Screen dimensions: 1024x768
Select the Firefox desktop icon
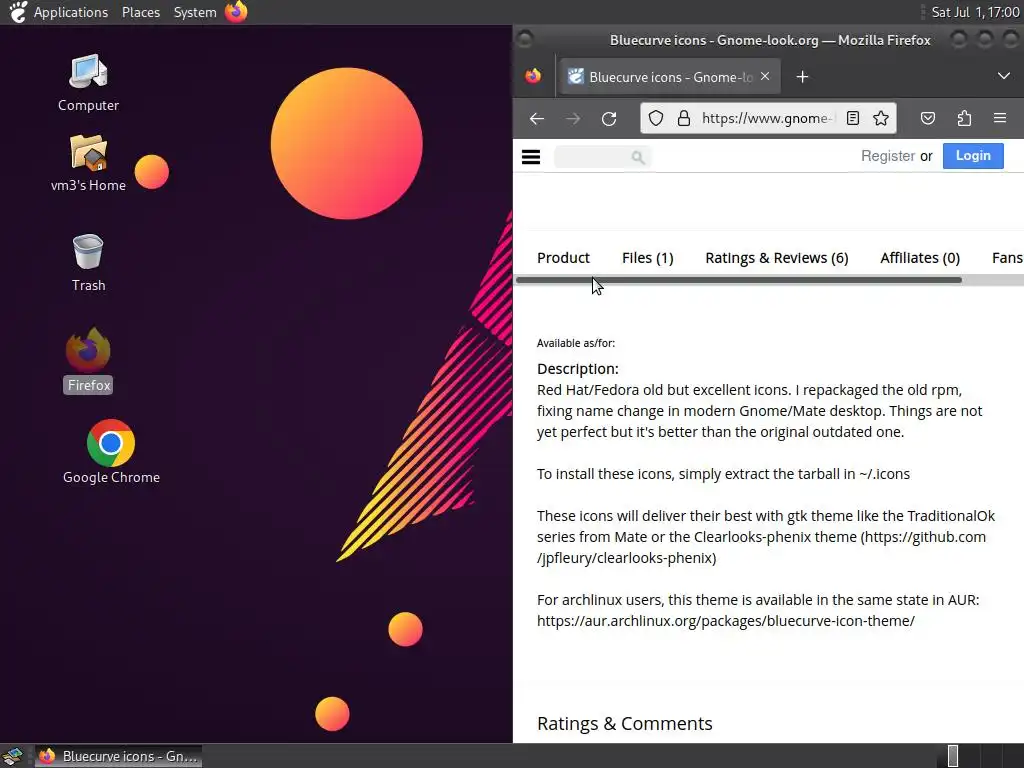click(x=88, y=360)
